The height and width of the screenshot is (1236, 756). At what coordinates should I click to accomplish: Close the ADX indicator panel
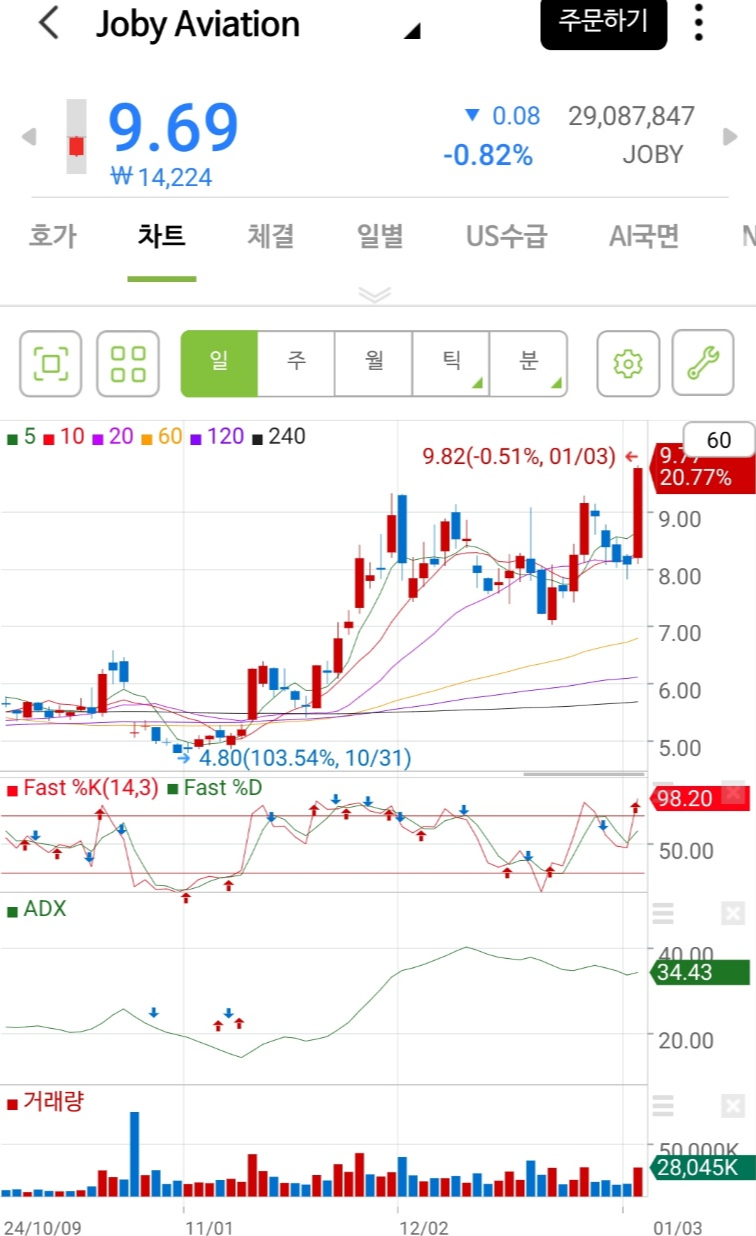[x=733, y=913]
